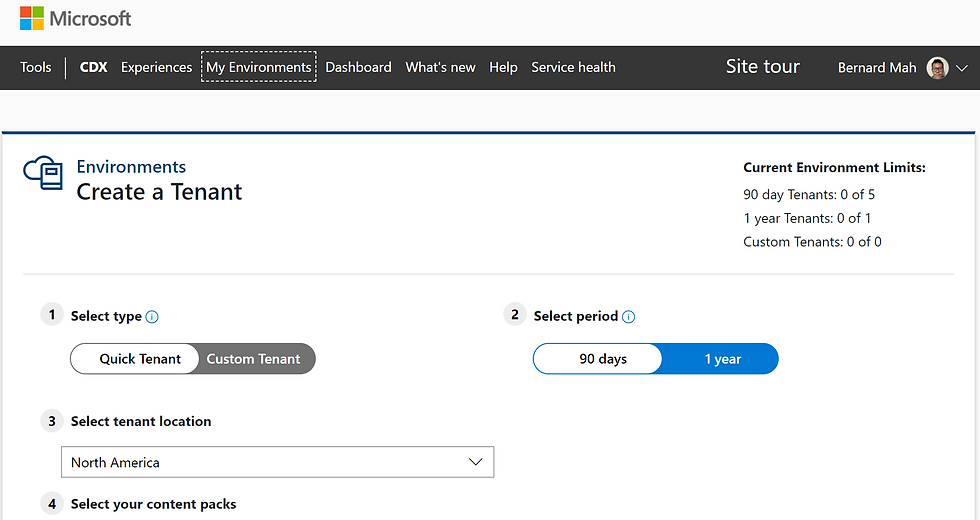The image size is (980, 520).
Task: Go to the CDX home link
Action: tap(94, 68)
